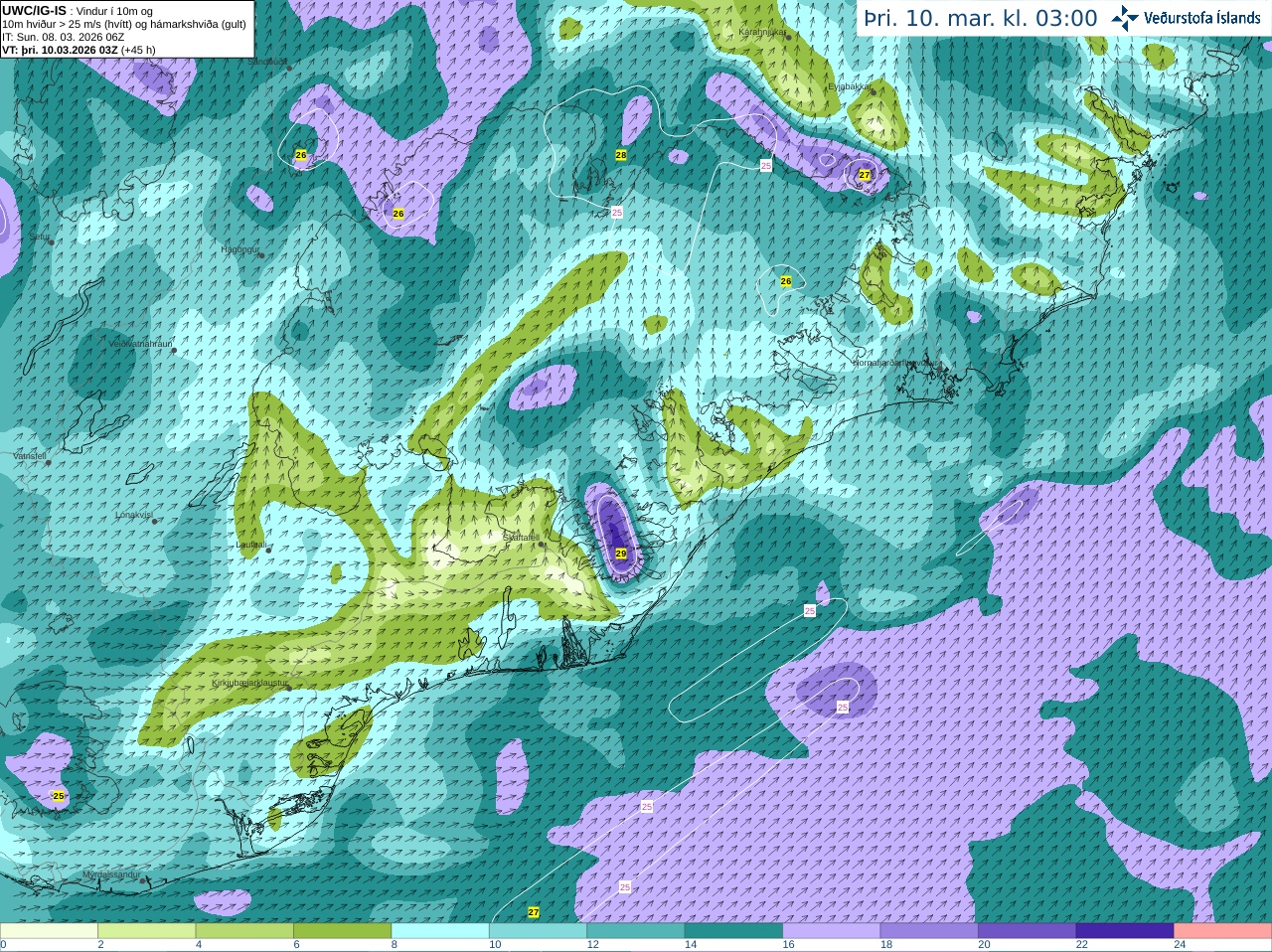Click the Veðurstofa Íslands name text
The width and height of the screenshot is (1272, 952).
1202,18
